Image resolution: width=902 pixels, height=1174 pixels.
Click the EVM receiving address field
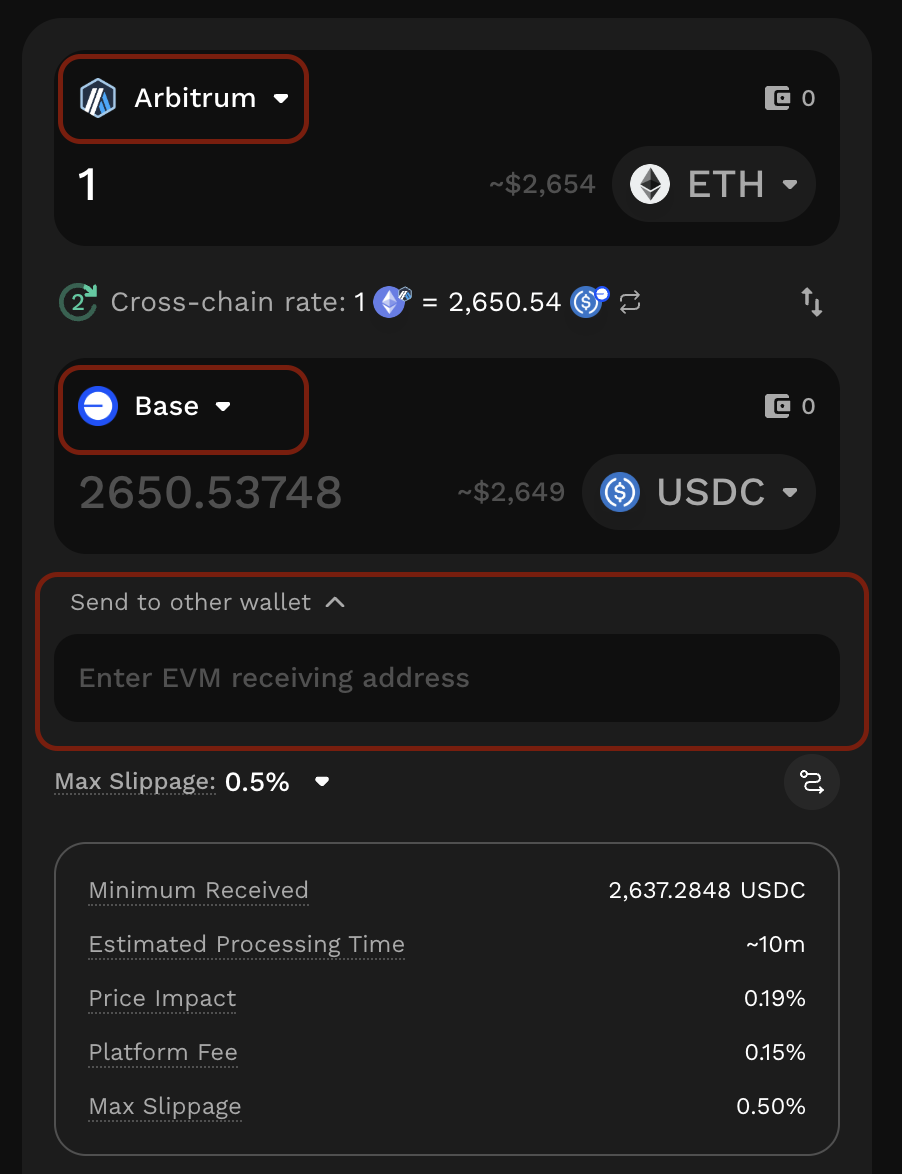(446, 678)
